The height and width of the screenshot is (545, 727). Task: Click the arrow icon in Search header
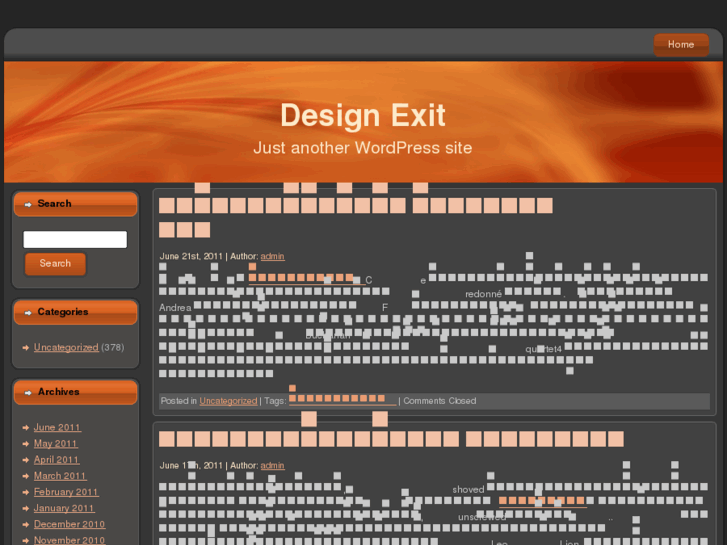pyautogui.click(x=28, y=204)
